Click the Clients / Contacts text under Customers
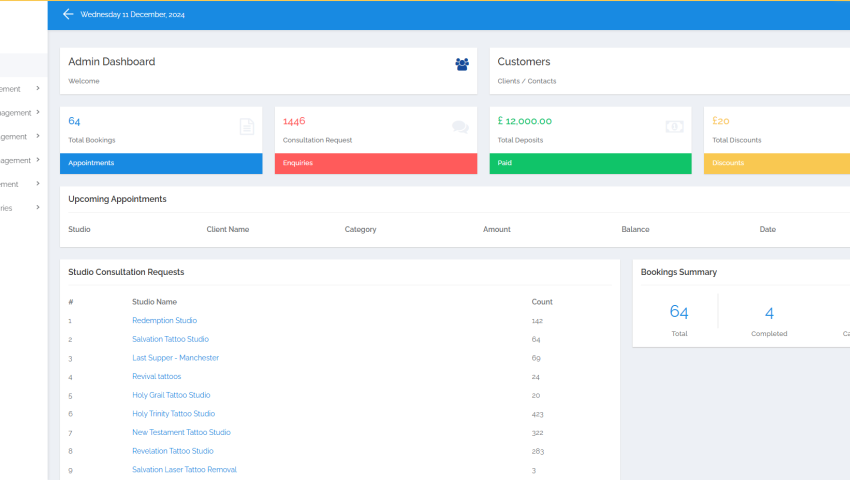 tap(527, 81)
